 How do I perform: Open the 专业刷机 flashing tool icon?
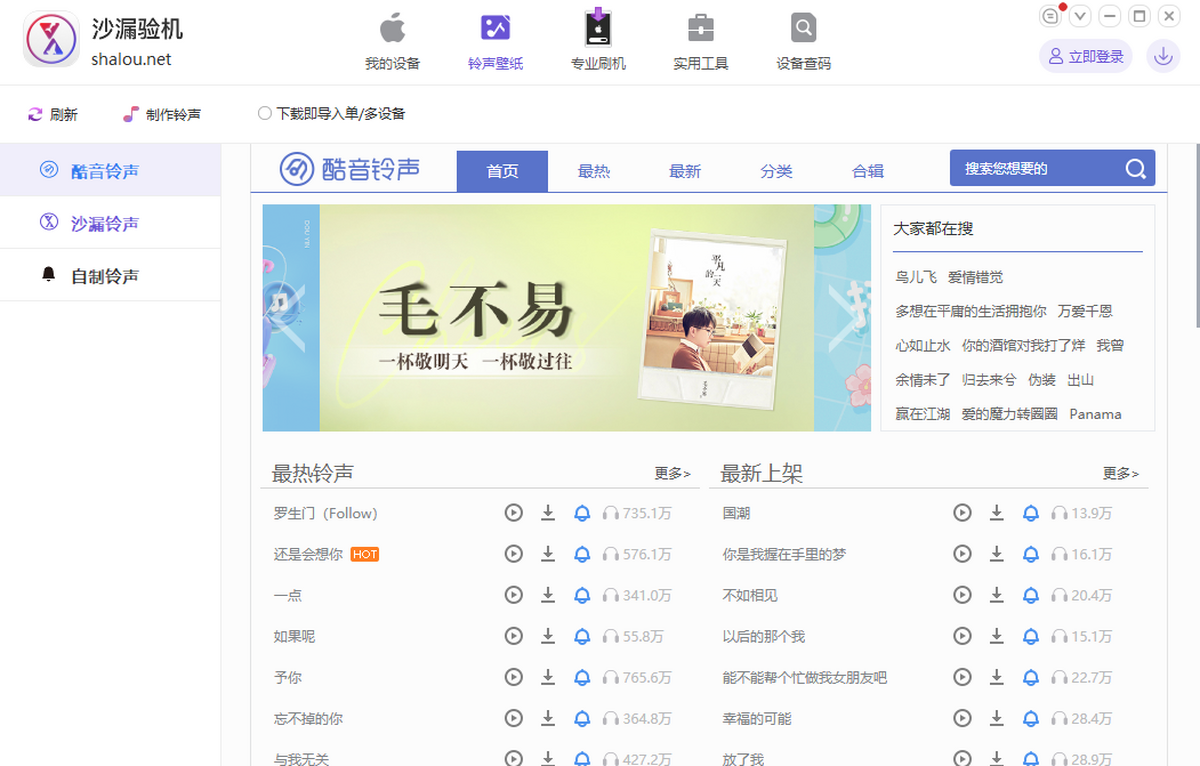click(598, 29)
